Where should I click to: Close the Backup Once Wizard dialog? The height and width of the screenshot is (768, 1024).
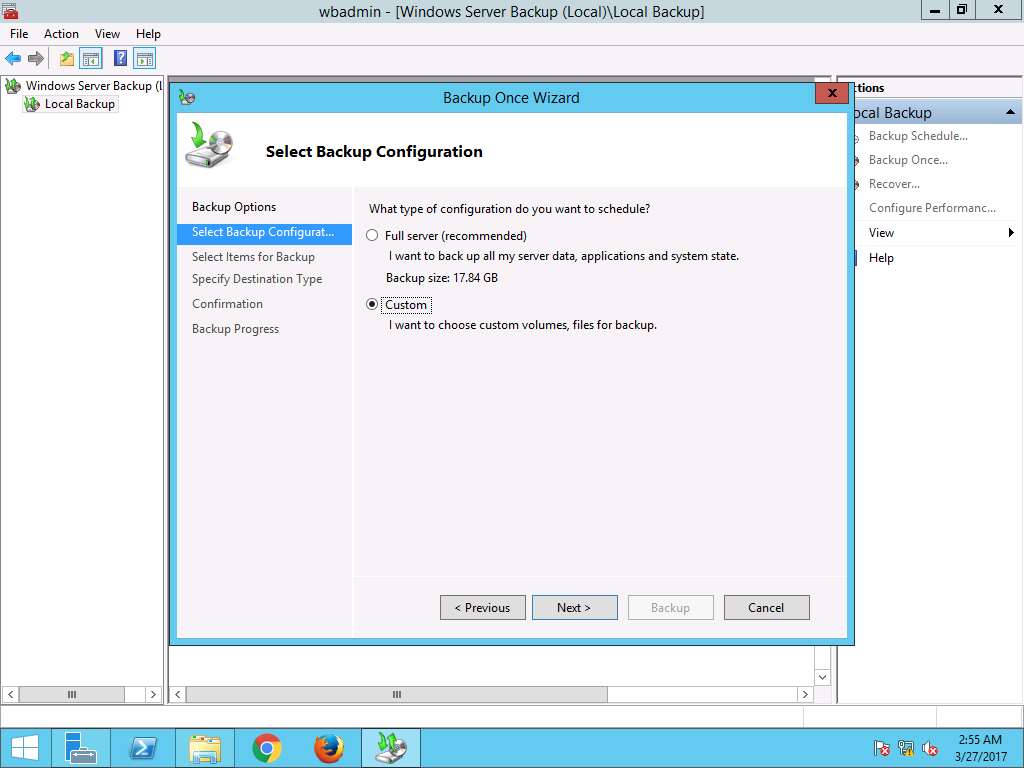click(x=832, y=93)
